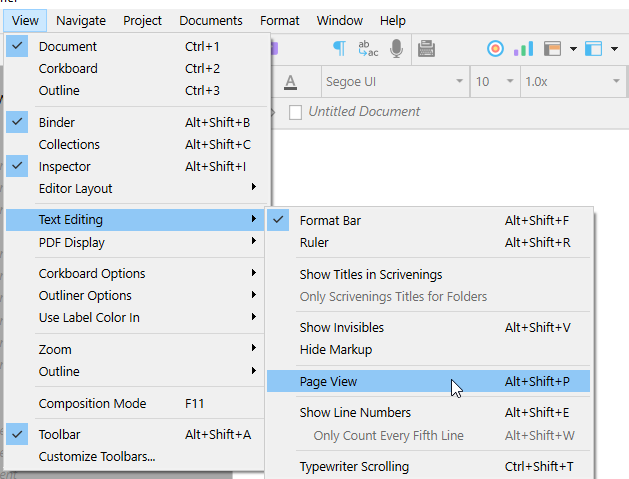Click the blue Layout panel icon

(x=593, y=49)
